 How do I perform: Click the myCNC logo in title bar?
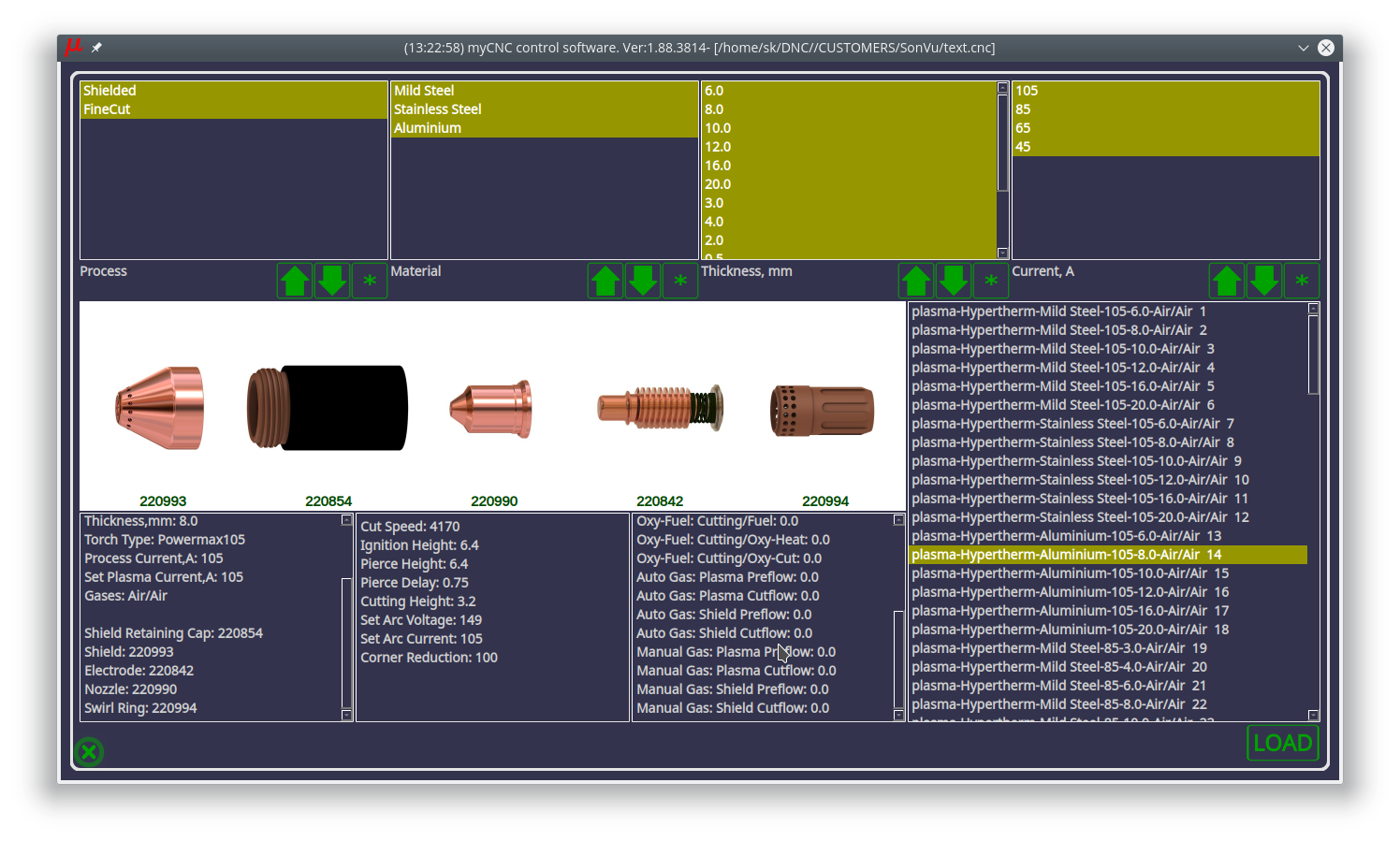73,48
